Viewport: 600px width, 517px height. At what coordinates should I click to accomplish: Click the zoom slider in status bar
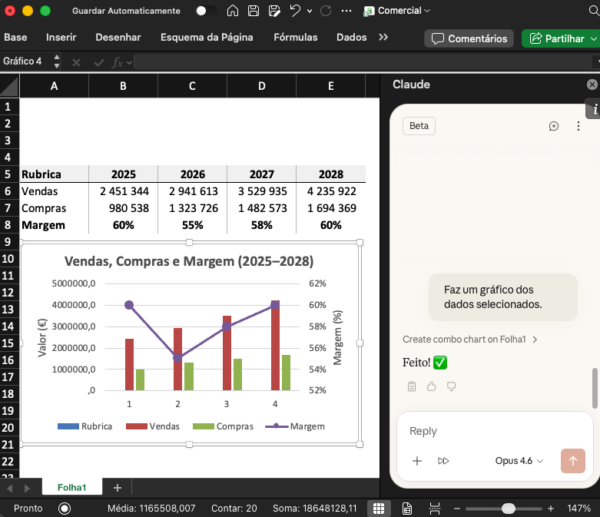509,508
